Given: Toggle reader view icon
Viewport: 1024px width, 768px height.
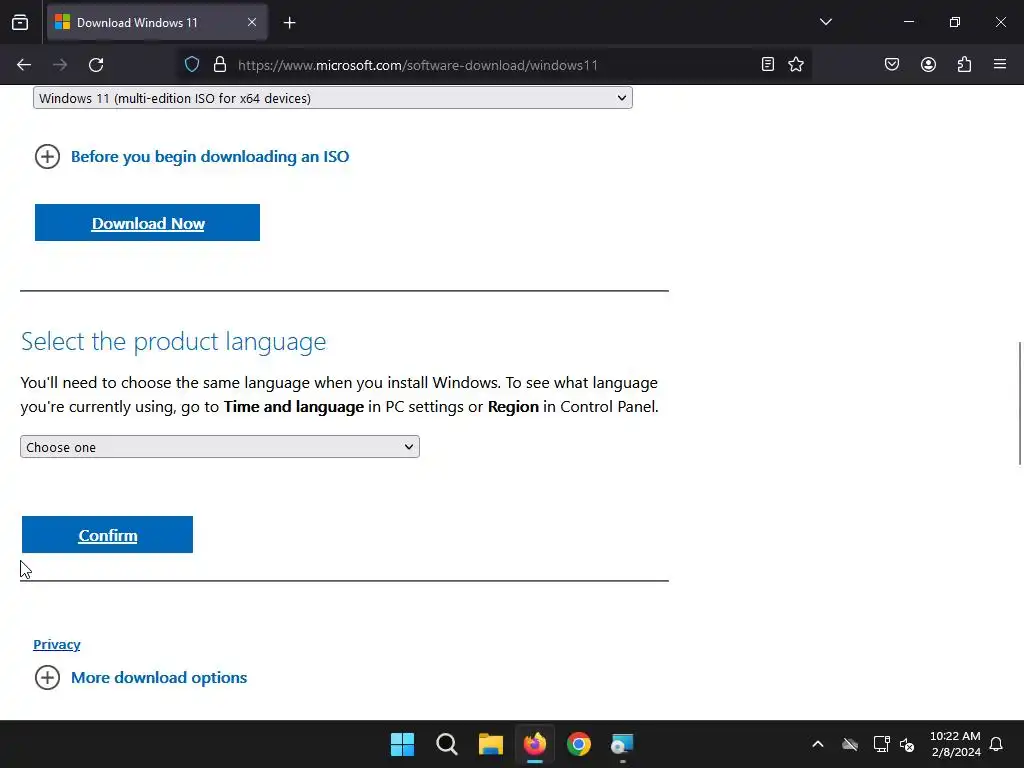Looking at the screenshot, I should pos(768,64).
